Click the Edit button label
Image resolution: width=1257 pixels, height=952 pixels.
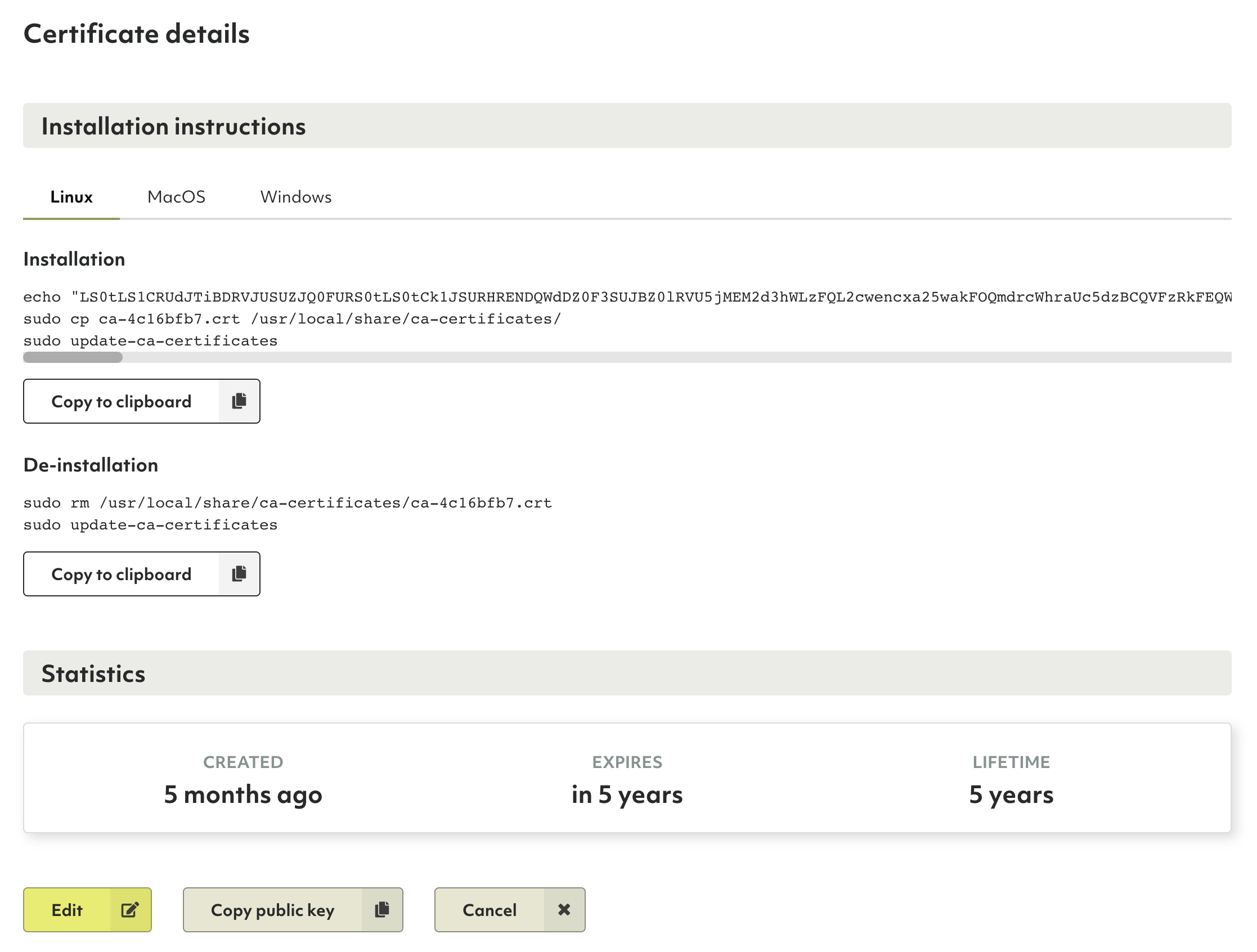pos(67,910)
